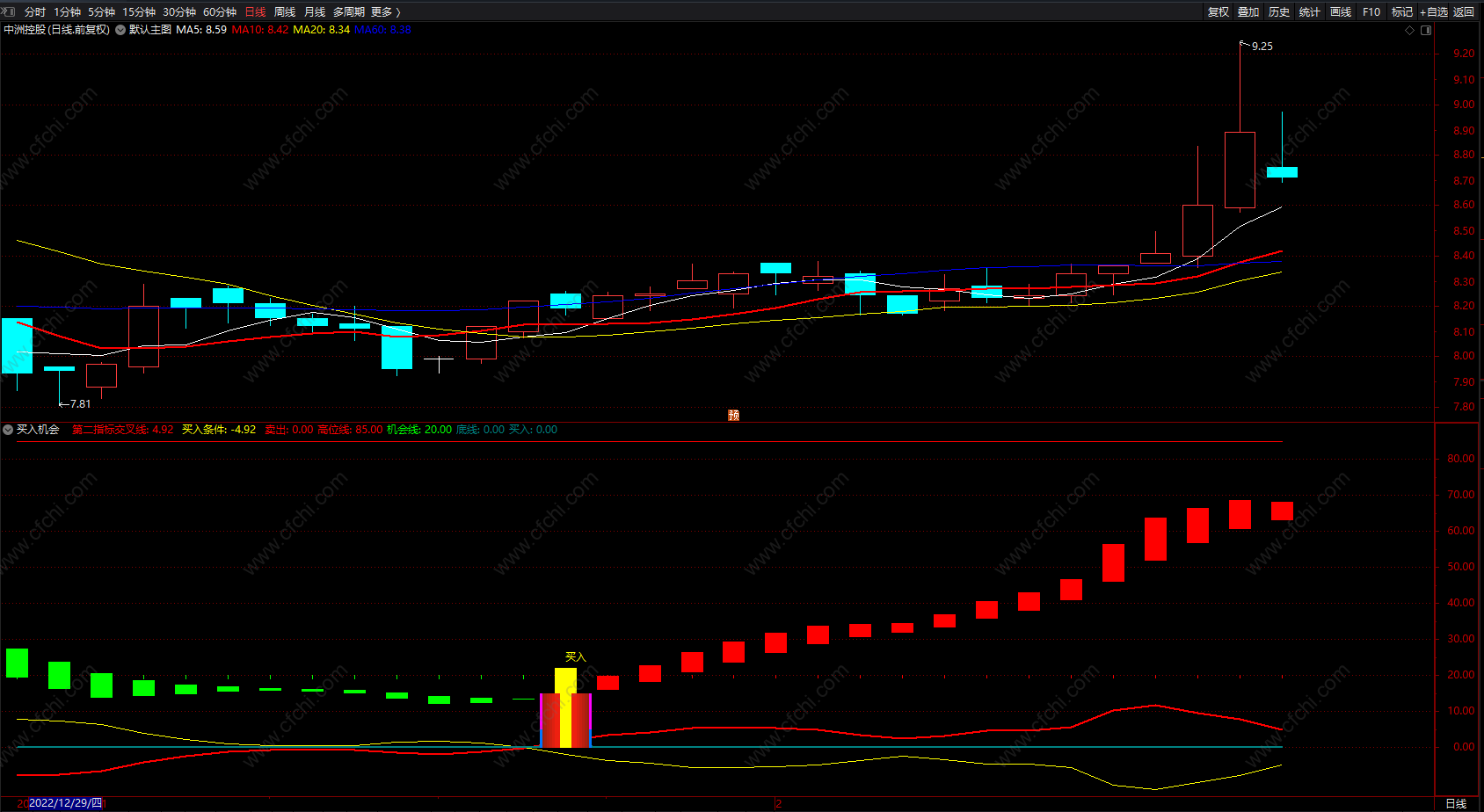Click the 叠加 overlay button
Screen dimensions: 1484x812
pyautogui.click(x=1248, y=12)
